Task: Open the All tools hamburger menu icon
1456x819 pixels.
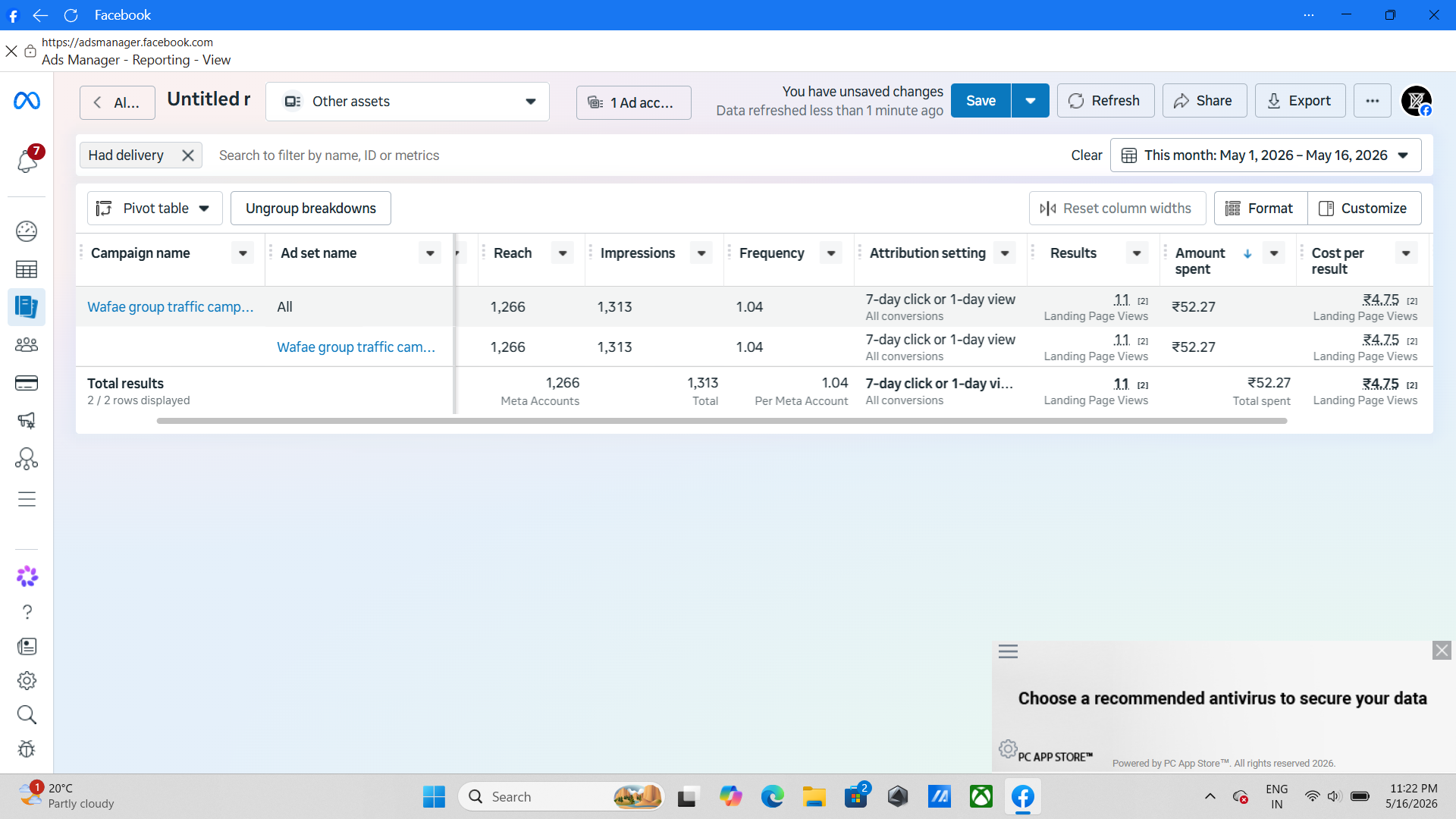Action: [27, 499]
